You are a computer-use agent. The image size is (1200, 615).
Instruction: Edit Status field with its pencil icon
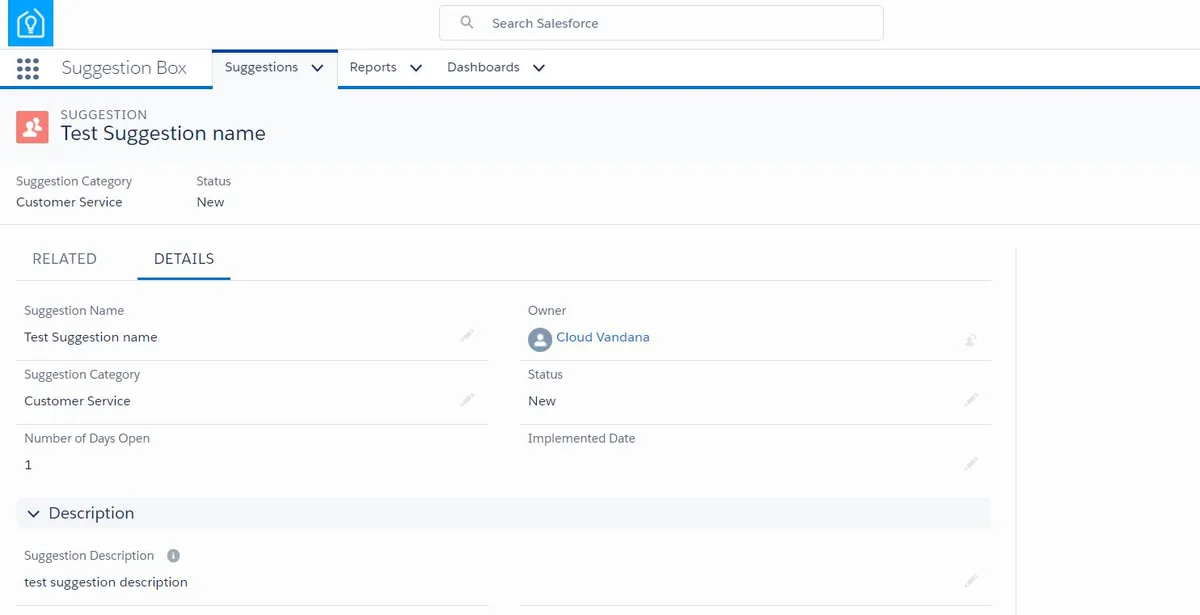pos(971,400)
